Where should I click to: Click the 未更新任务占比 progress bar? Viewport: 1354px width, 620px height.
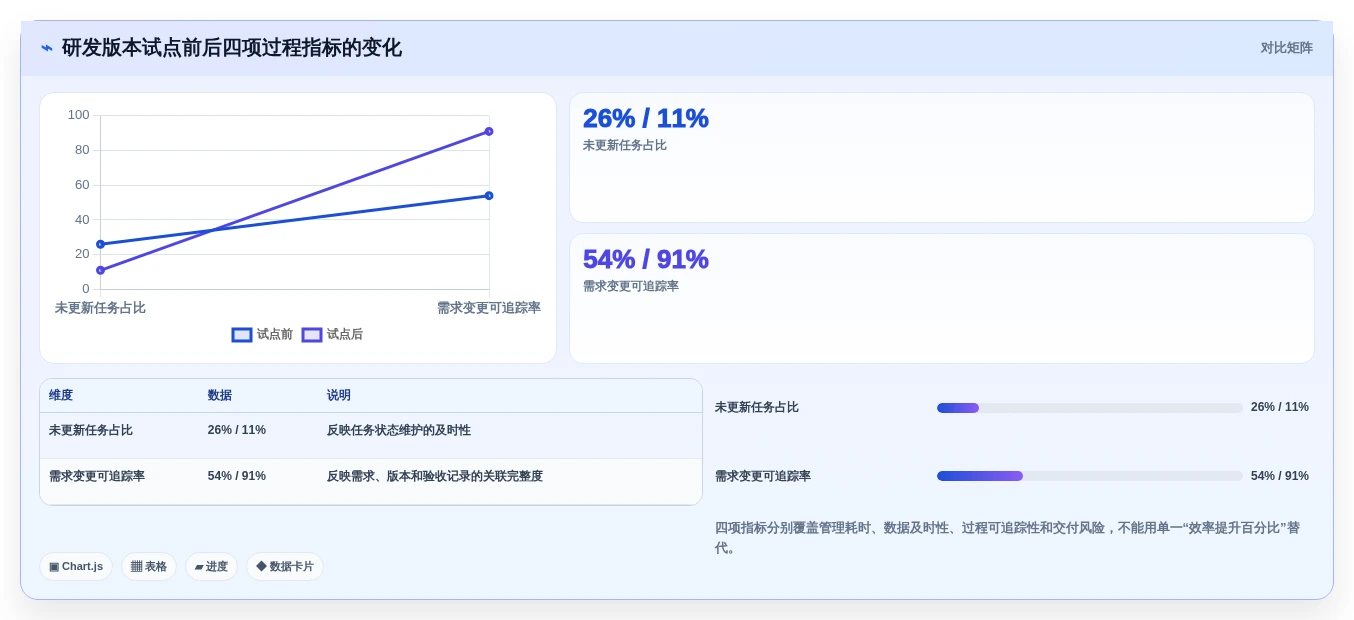(1090, 408)
